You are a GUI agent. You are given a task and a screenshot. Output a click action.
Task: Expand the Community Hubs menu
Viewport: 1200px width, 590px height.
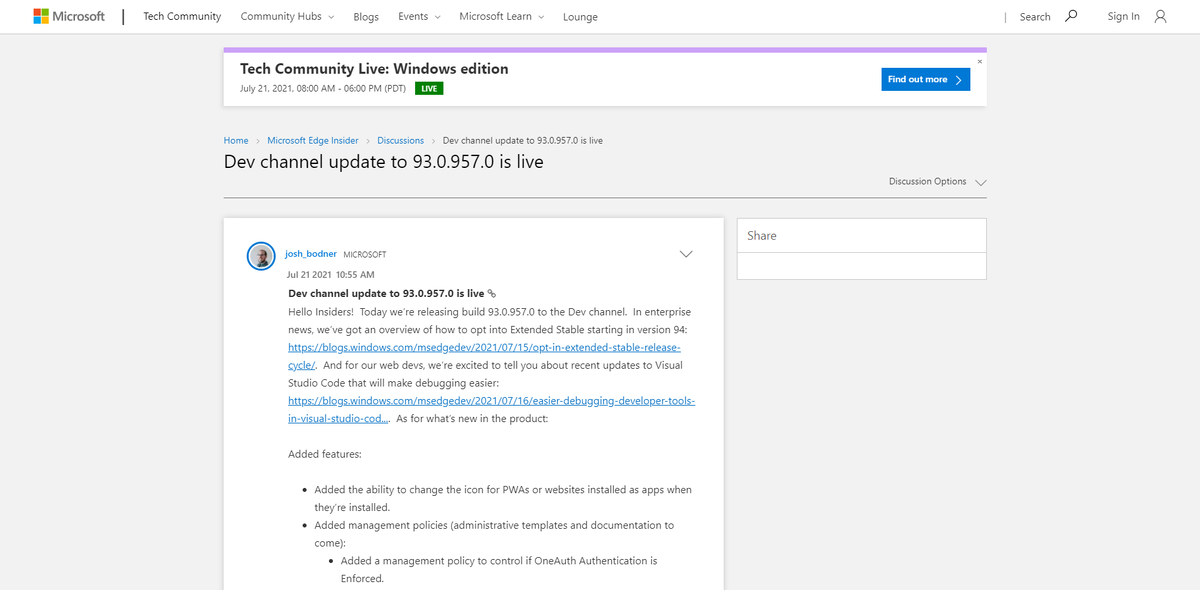click(287, 17)
